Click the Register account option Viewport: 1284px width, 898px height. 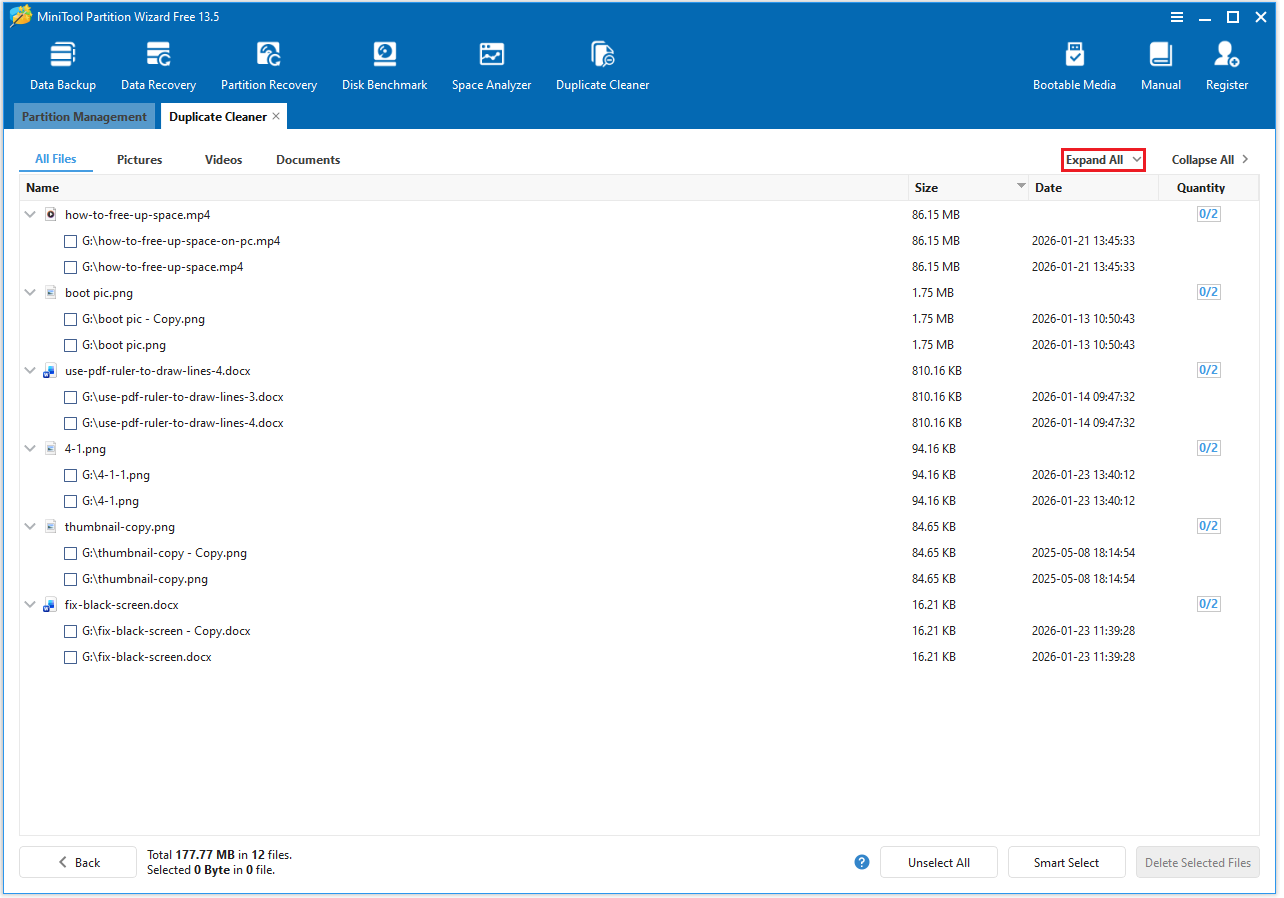[1226, 62]
